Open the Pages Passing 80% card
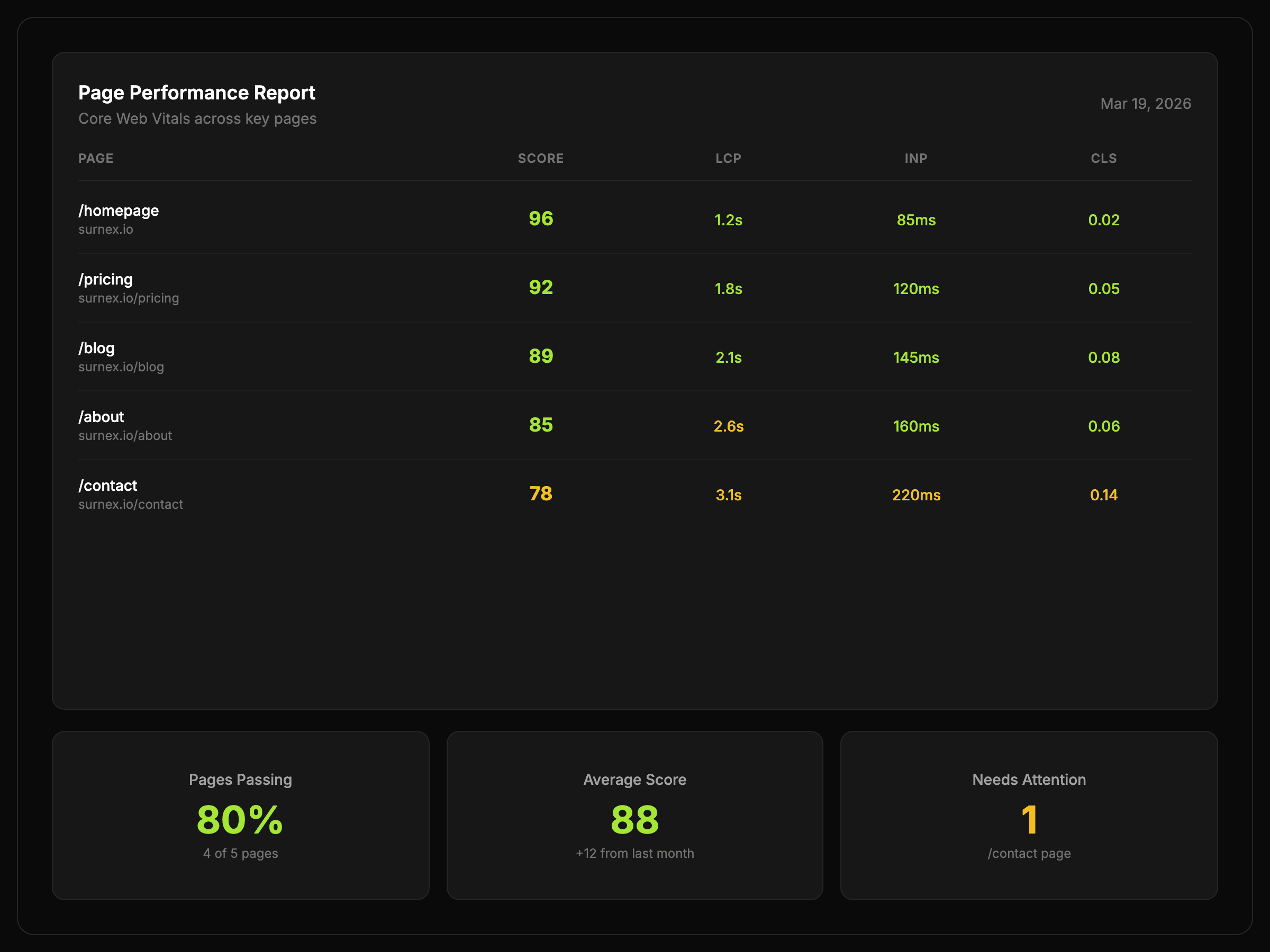This screenshot has height=952, width=1270. tap(240, 816)
